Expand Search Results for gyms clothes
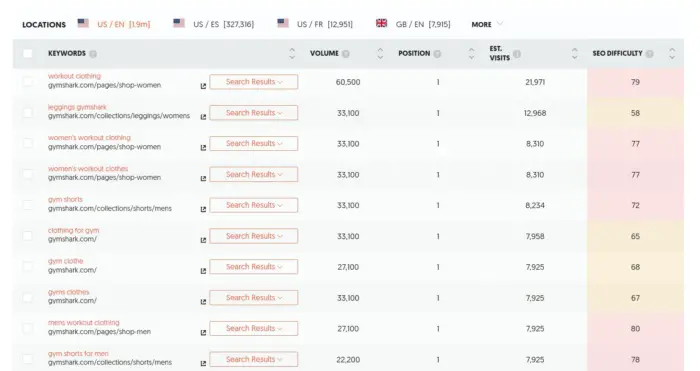Image resolution: width=700 pixels, height=371 pixels. click(254, 297)
